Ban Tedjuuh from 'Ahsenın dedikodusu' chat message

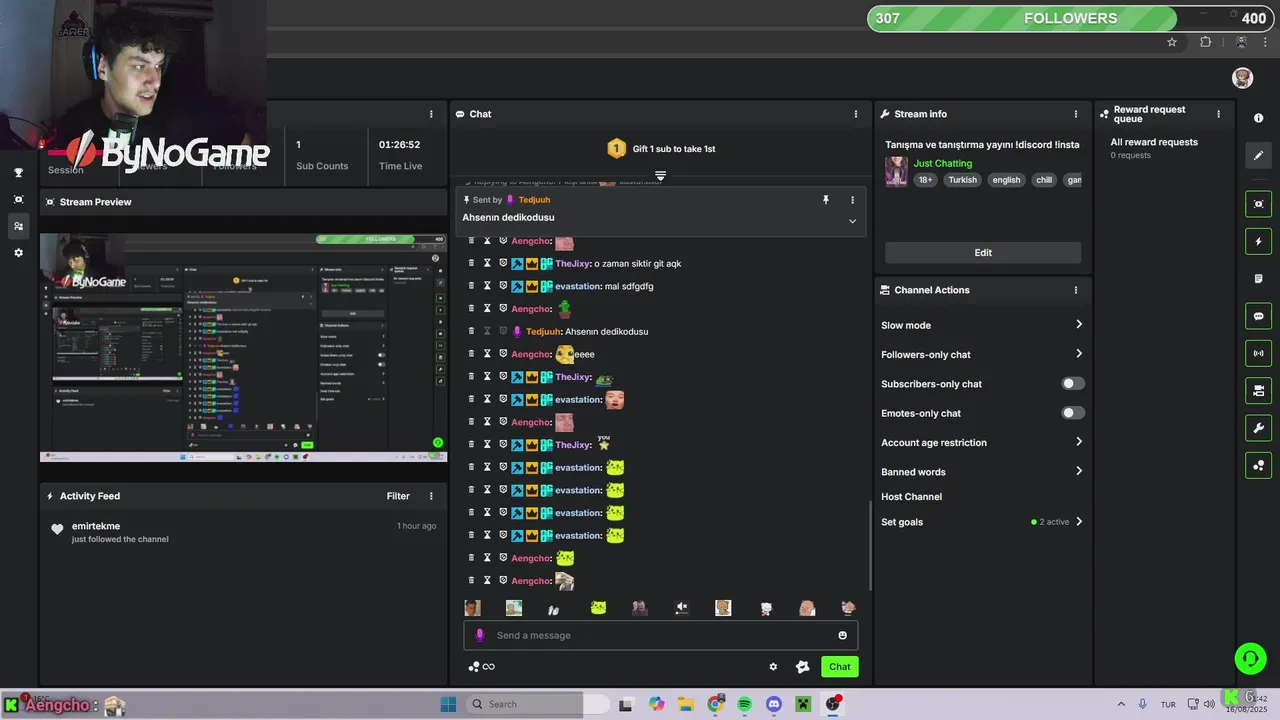point(503,331)
